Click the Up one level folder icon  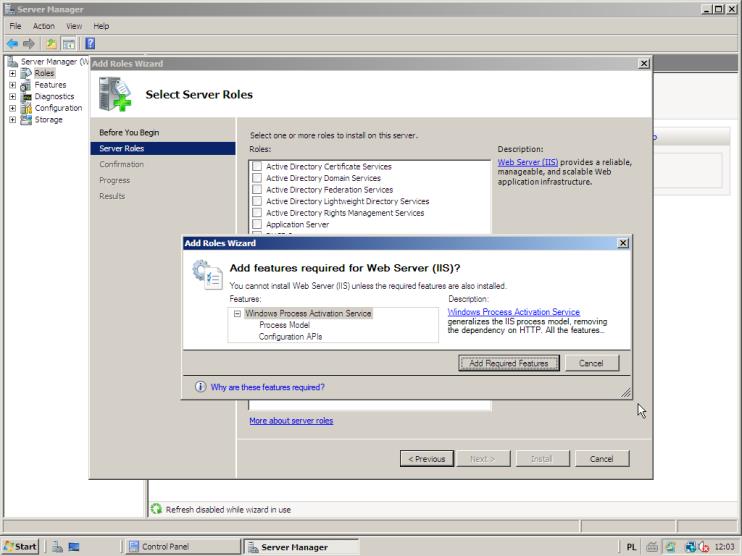coord(51,44)
